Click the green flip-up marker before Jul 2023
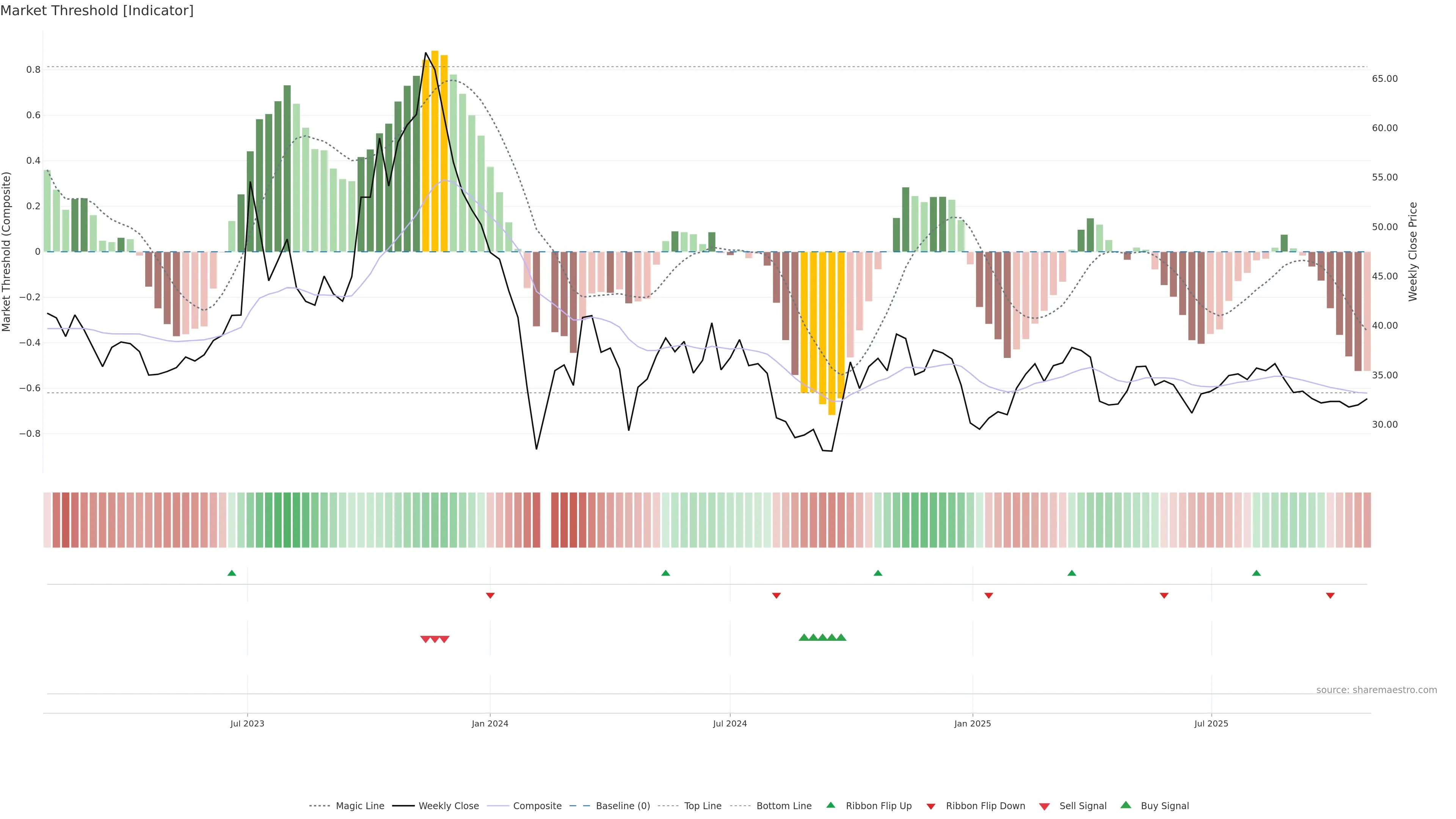The height and width of the screenshot is (819, 1456). [232, 573]
